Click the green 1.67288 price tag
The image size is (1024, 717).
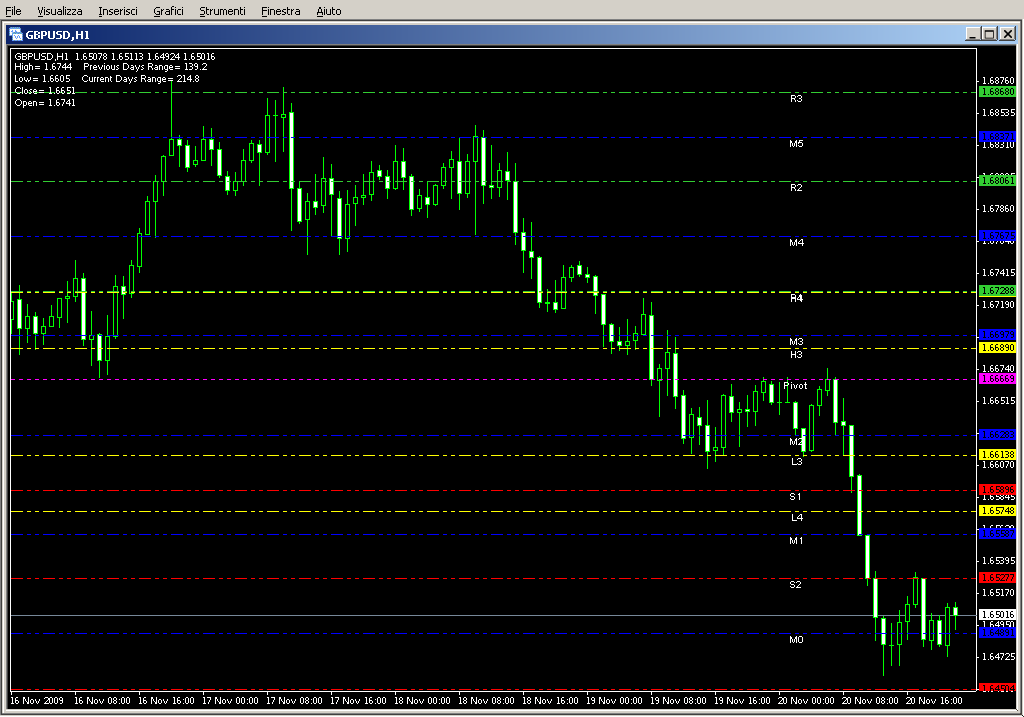(997, 291)
